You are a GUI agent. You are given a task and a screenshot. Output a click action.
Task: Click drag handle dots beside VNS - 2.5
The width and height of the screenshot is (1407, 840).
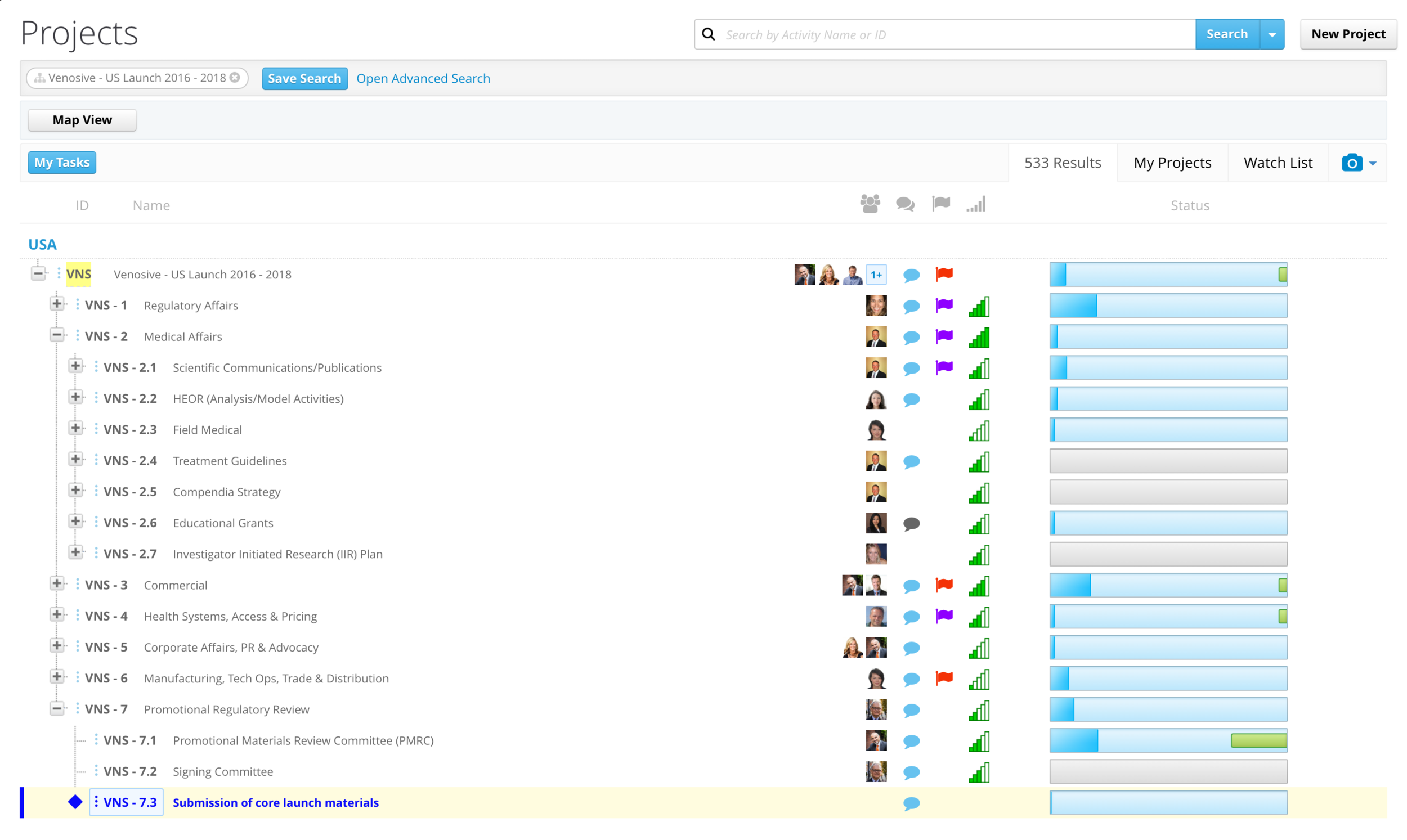pos(96,491)
